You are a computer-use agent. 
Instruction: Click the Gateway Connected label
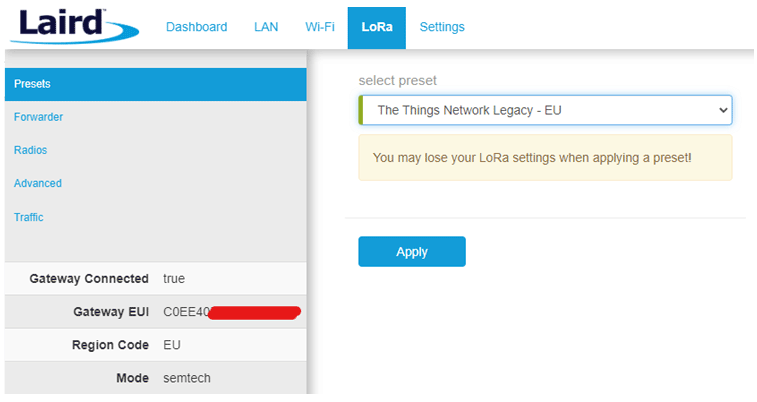pos(89,279)
